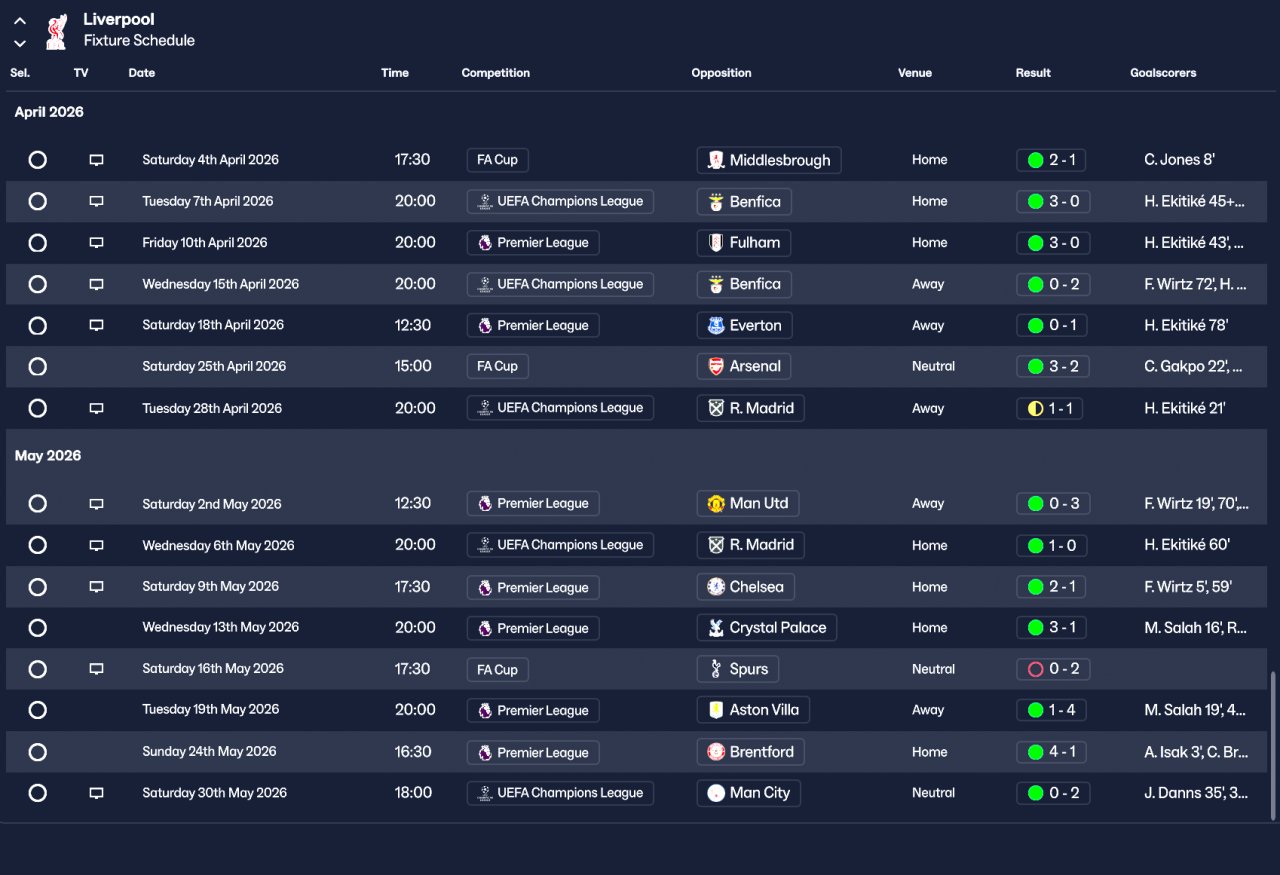Sort by the Goalscorers column header
Image resolution: width=1280 pixels, height=875 pixels.
pyautogui.click(x=1163, y=73)
